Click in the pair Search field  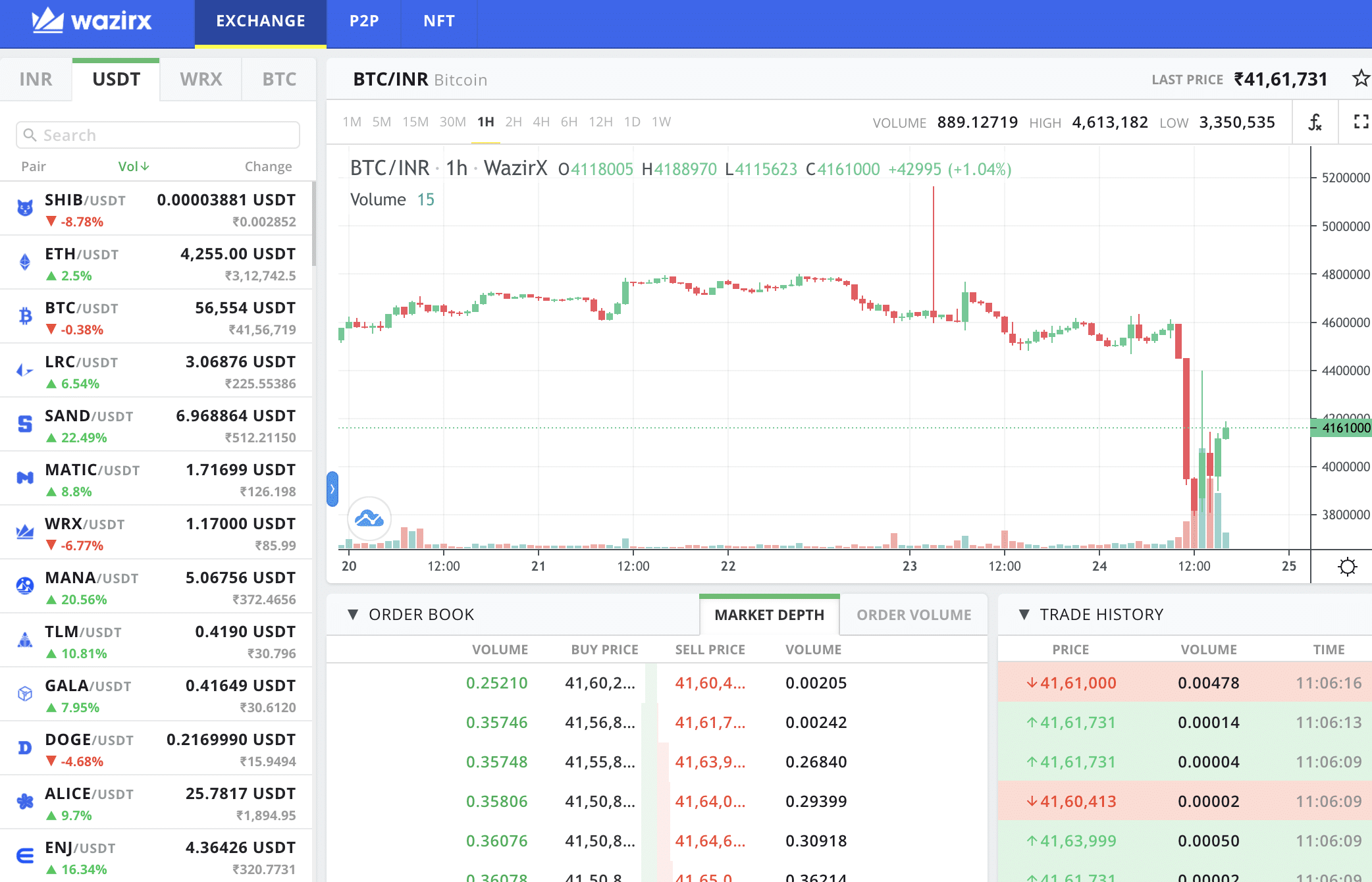click(x=158, y=135)
